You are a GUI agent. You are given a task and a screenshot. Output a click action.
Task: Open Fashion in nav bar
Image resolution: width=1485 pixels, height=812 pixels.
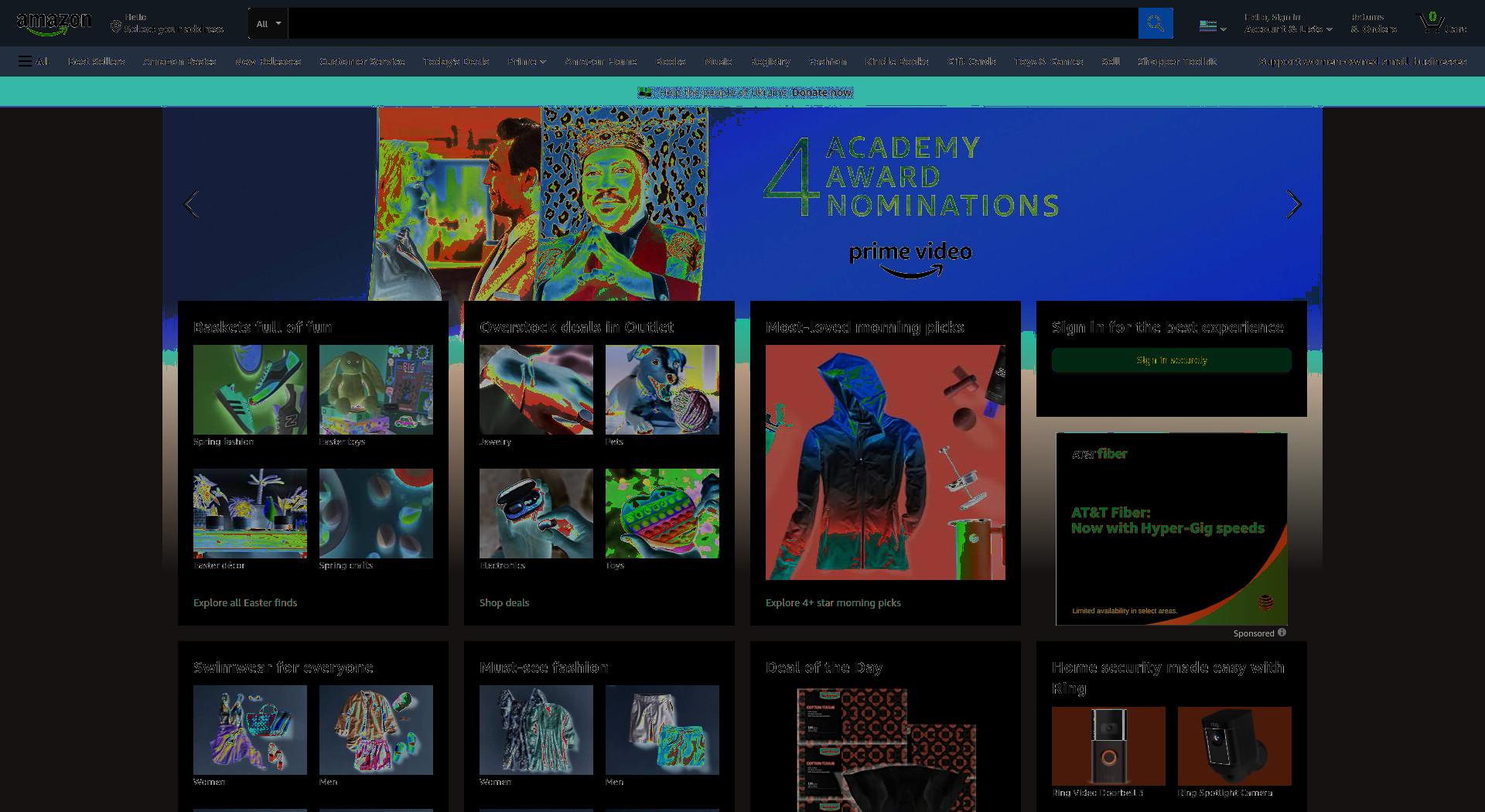pos(828,61)
